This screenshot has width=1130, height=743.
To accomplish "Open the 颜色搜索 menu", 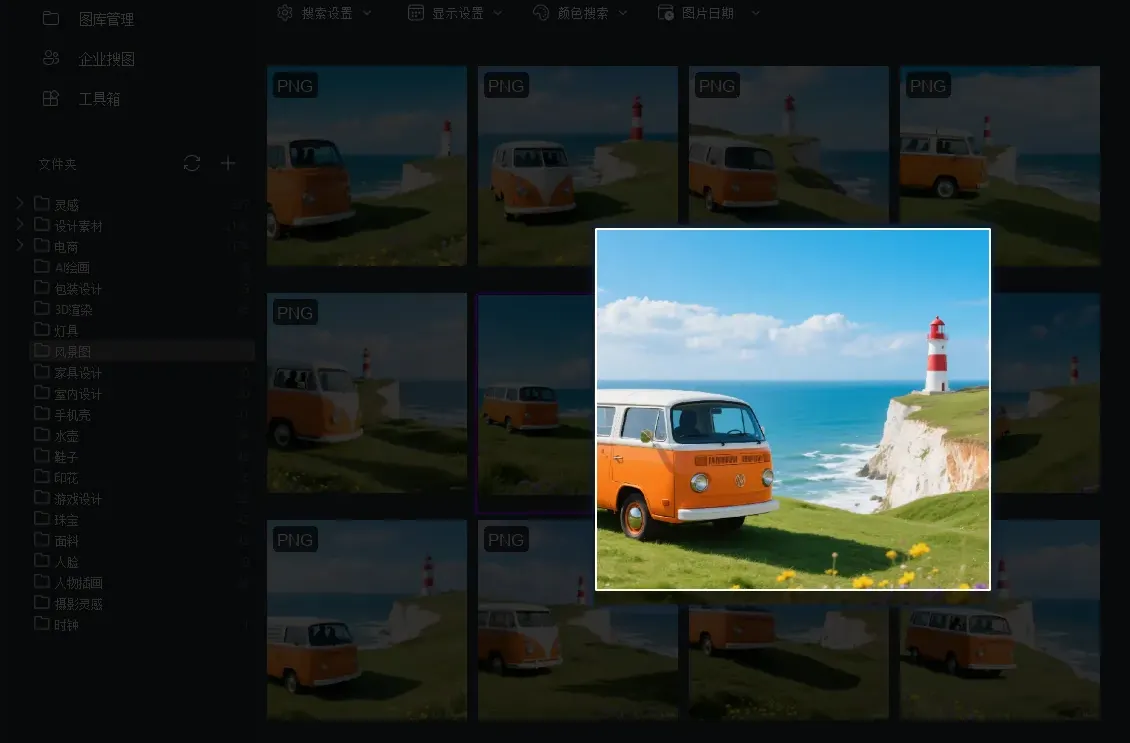I will click(x=624, y=12).
